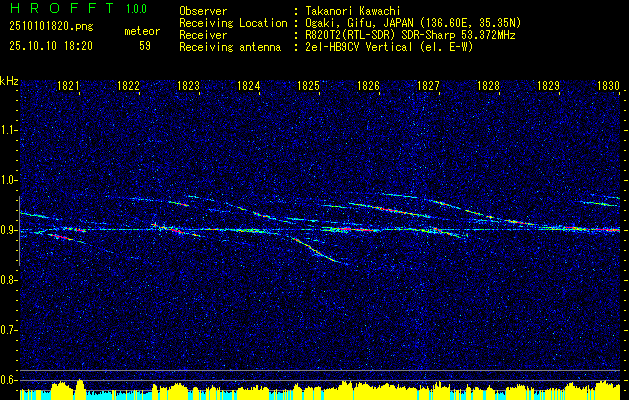Screen dimensions: 629x400
Task: Click the gray vertical range bar near 0.9 kHz
Action: point(19,231)
